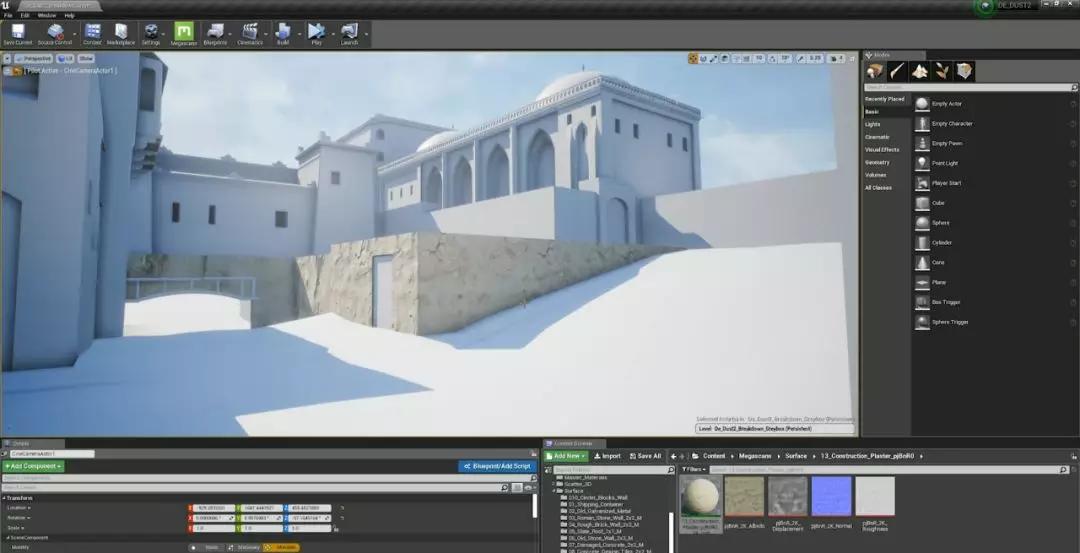This screenshot has width=1080, height=553.
Task: Click the Blueprints toolbar icon
Action: (x=215, y=31)
